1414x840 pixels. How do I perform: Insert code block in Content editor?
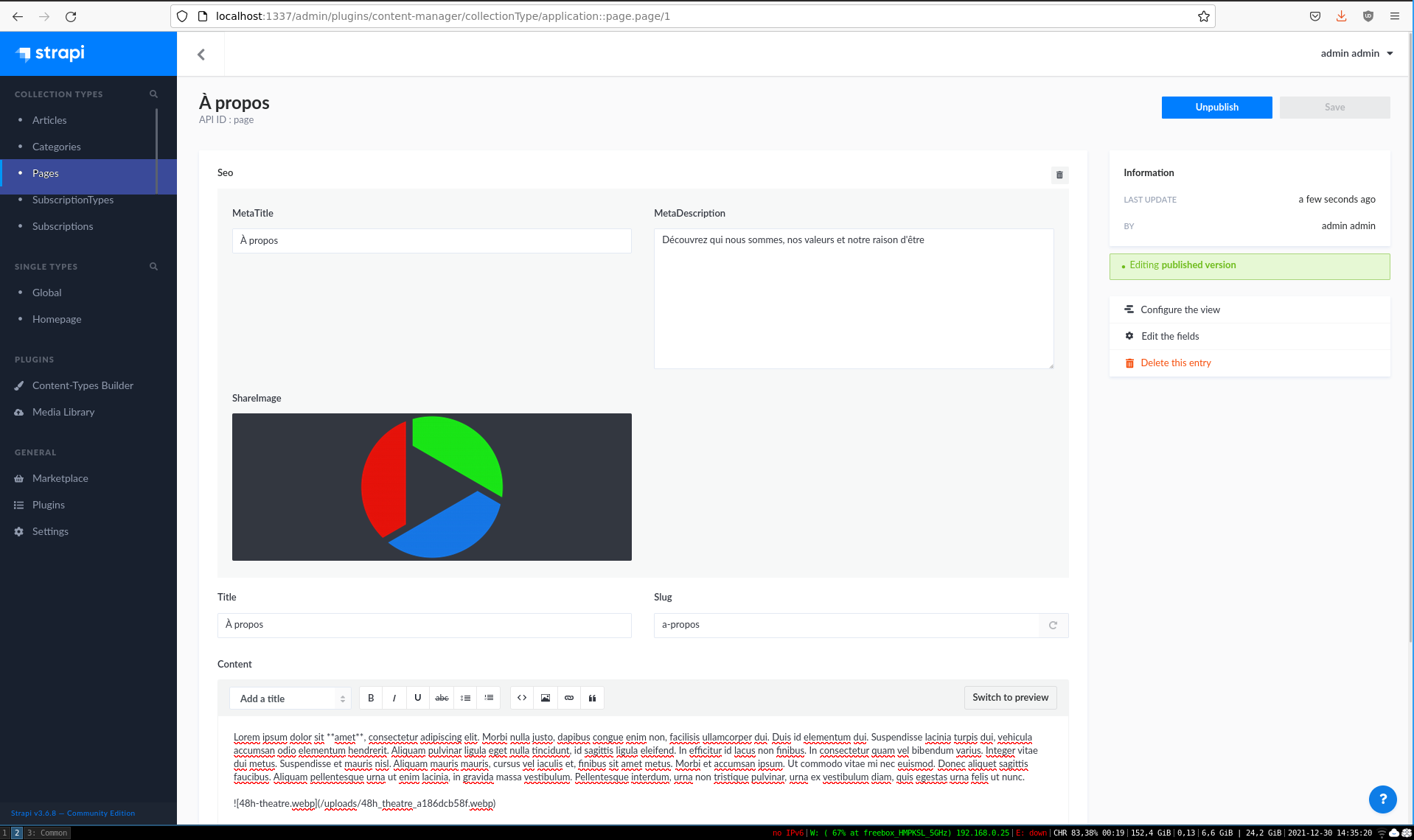point(522,698)
